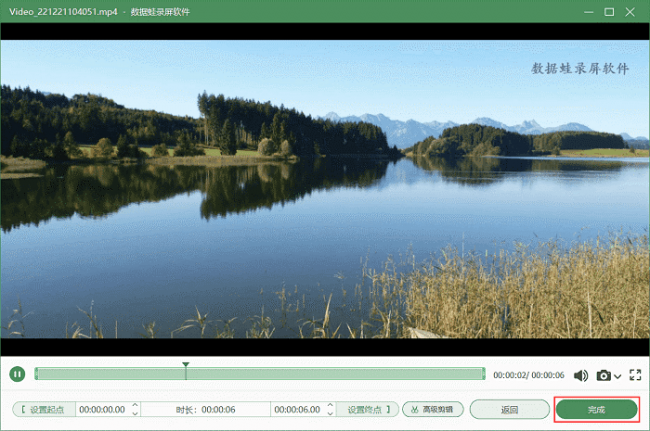Click the left trim handle of timeline
The width and height of the screenshot is (650, 431).
36,374
